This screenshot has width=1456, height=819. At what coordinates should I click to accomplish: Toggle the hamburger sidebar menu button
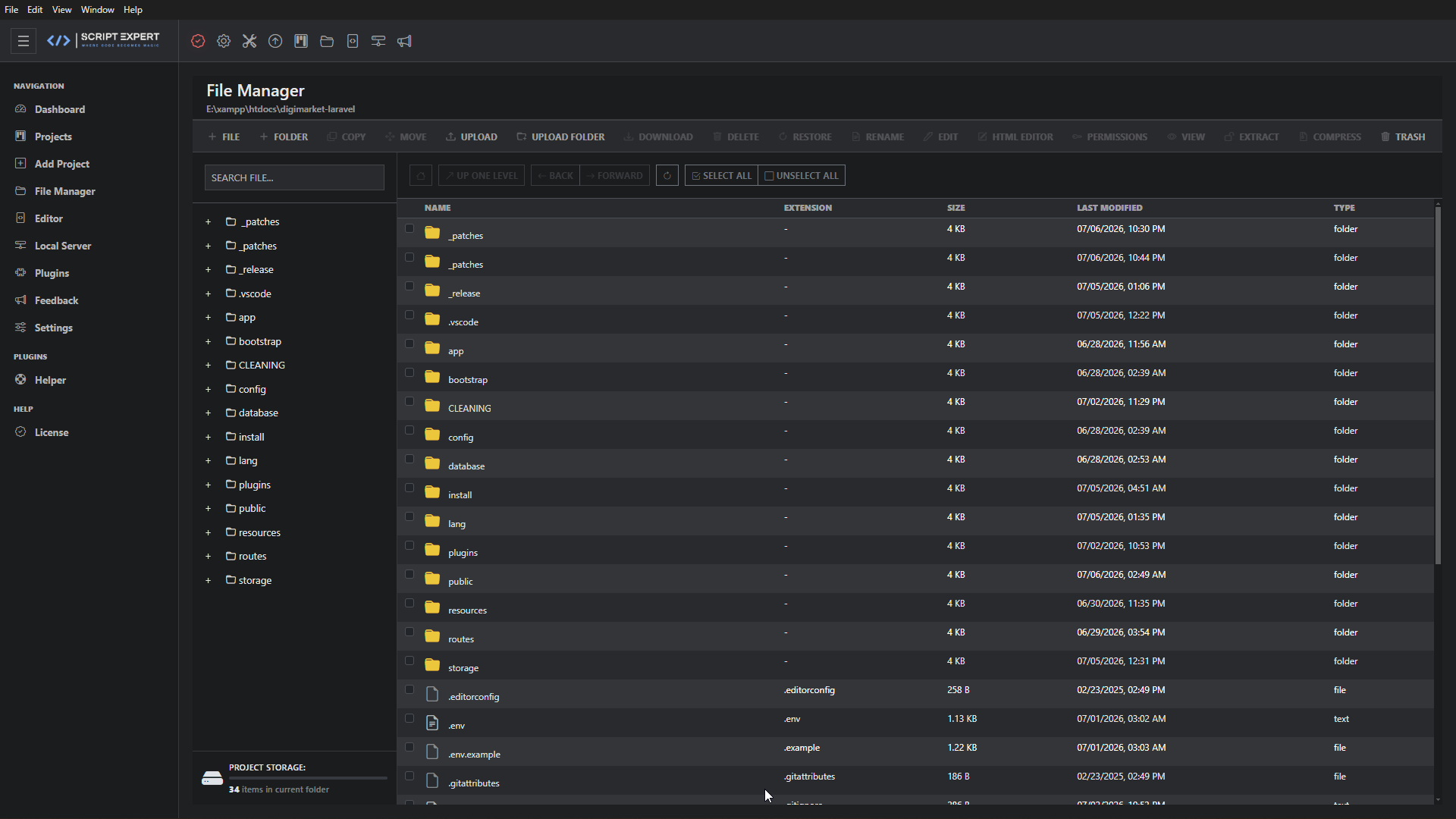(24, 41)
